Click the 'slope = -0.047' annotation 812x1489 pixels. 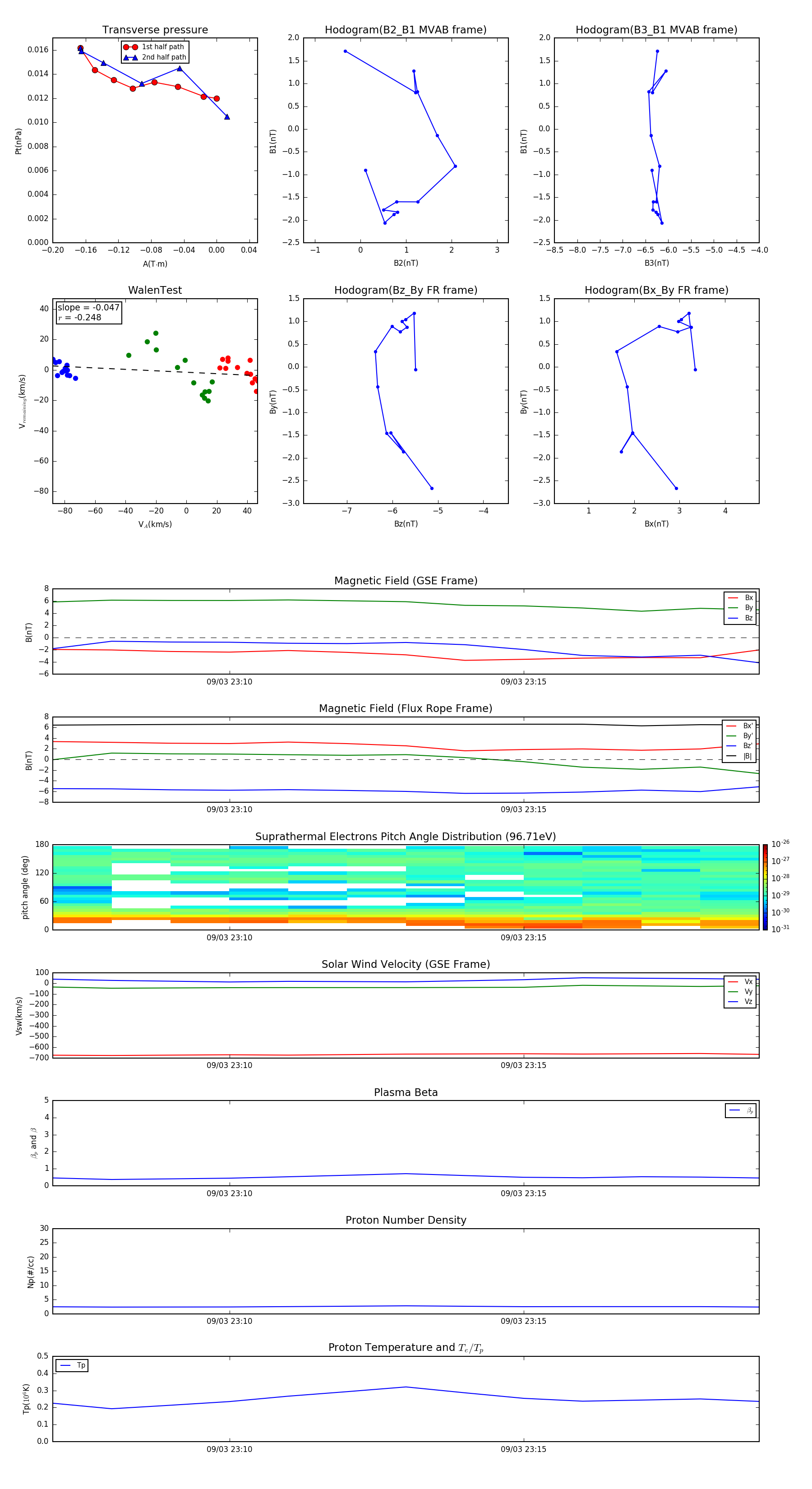coord(88,308)
